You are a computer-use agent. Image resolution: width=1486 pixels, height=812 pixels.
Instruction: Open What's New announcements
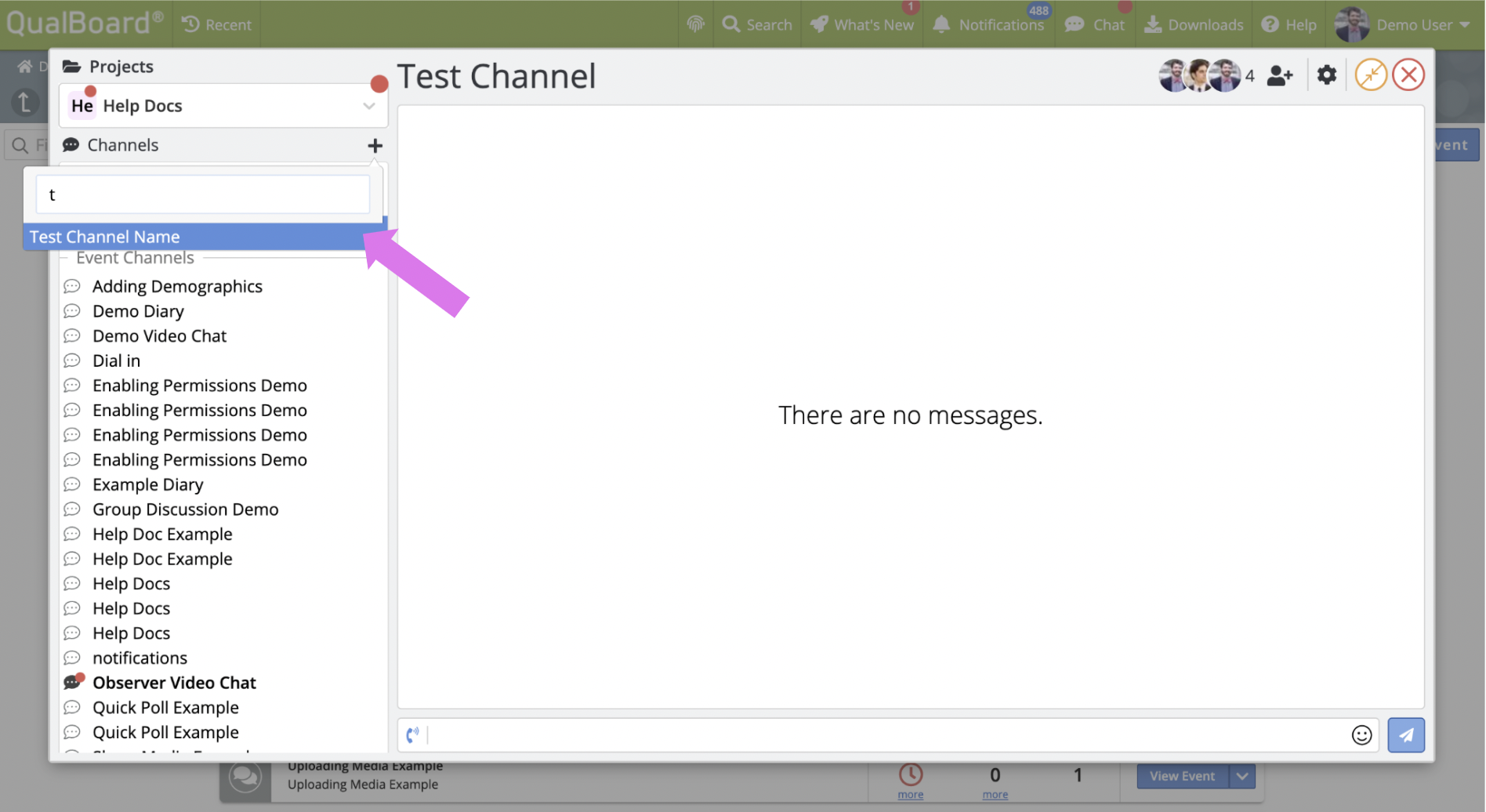click(862, 24)
